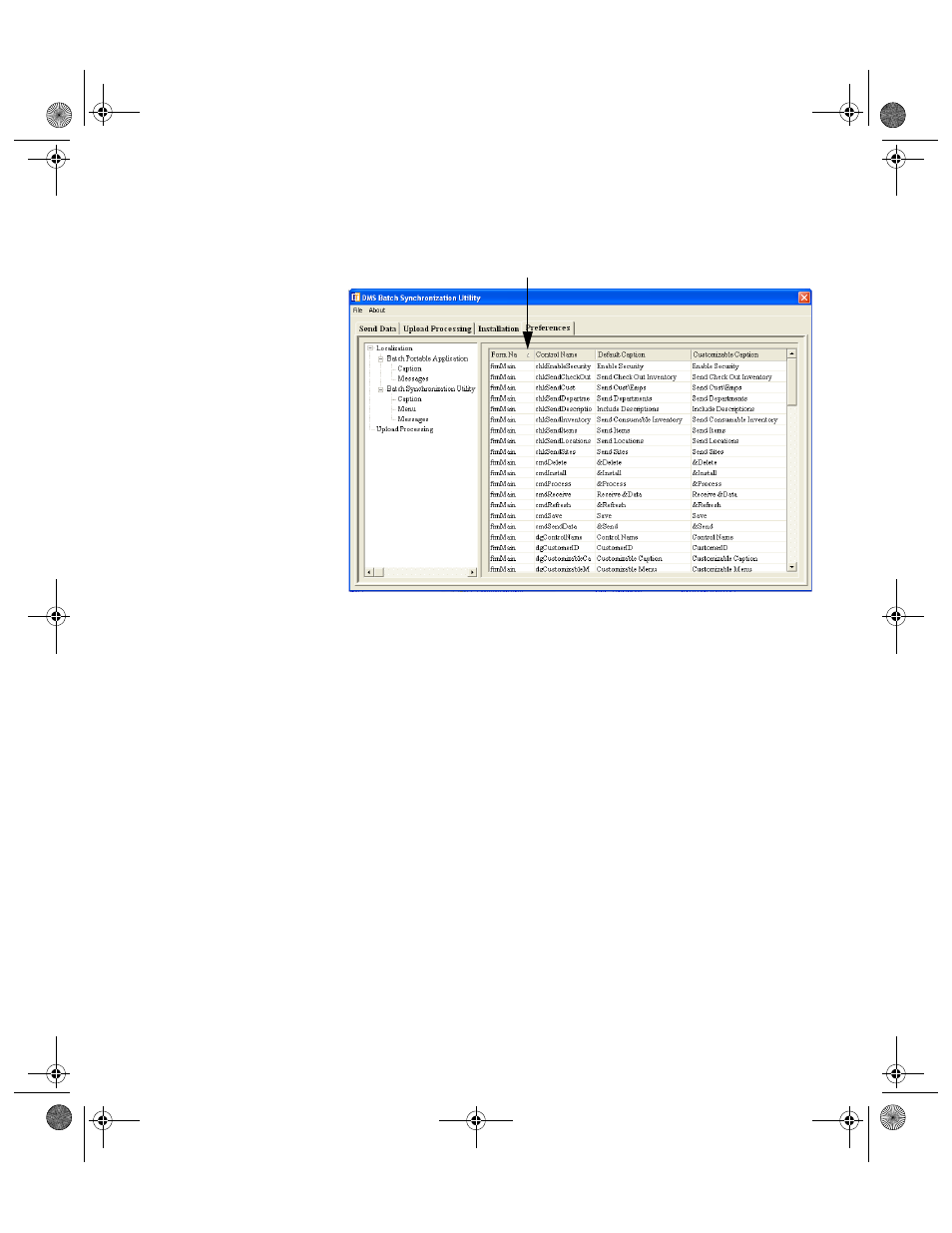Click the cmdSave control name cell
Viewport: 952px width, 1233px height.
[564, 516]
